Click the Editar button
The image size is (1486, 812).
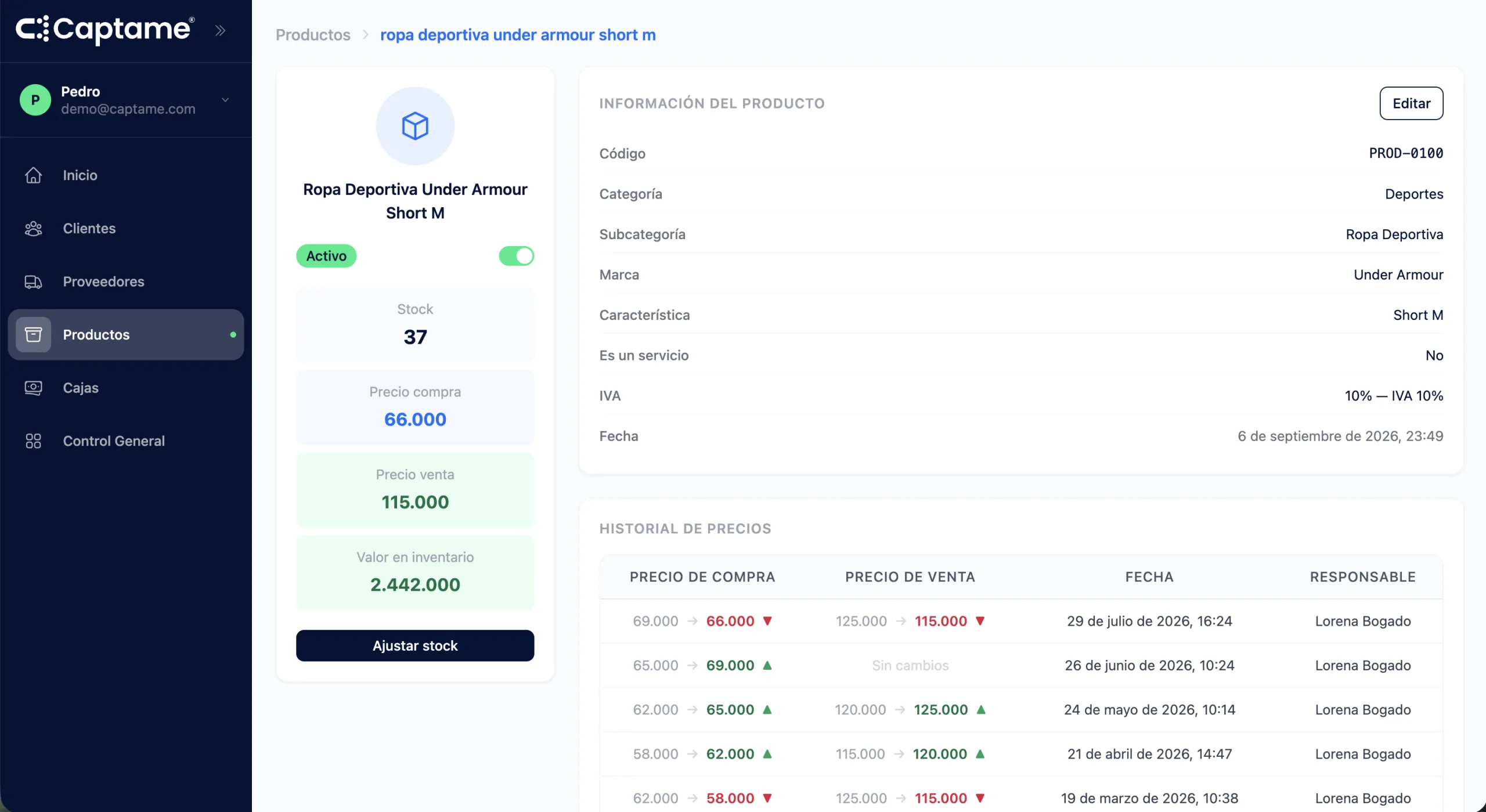(x=1411, y=103)
